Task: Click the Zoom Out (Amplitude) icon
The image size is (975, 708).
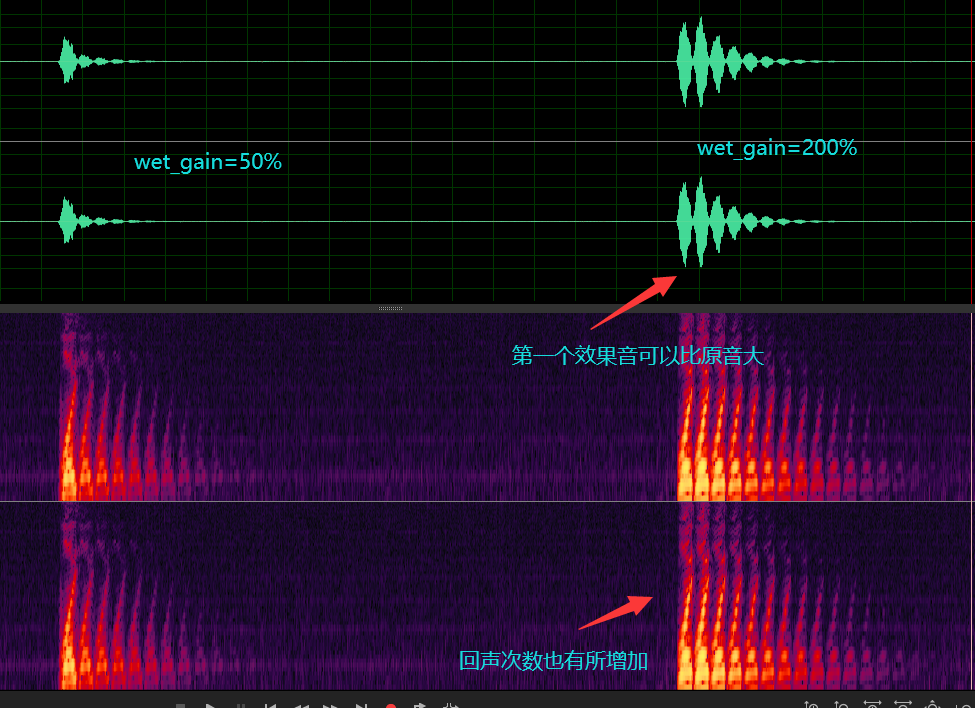Action: (x=841, y=705)
